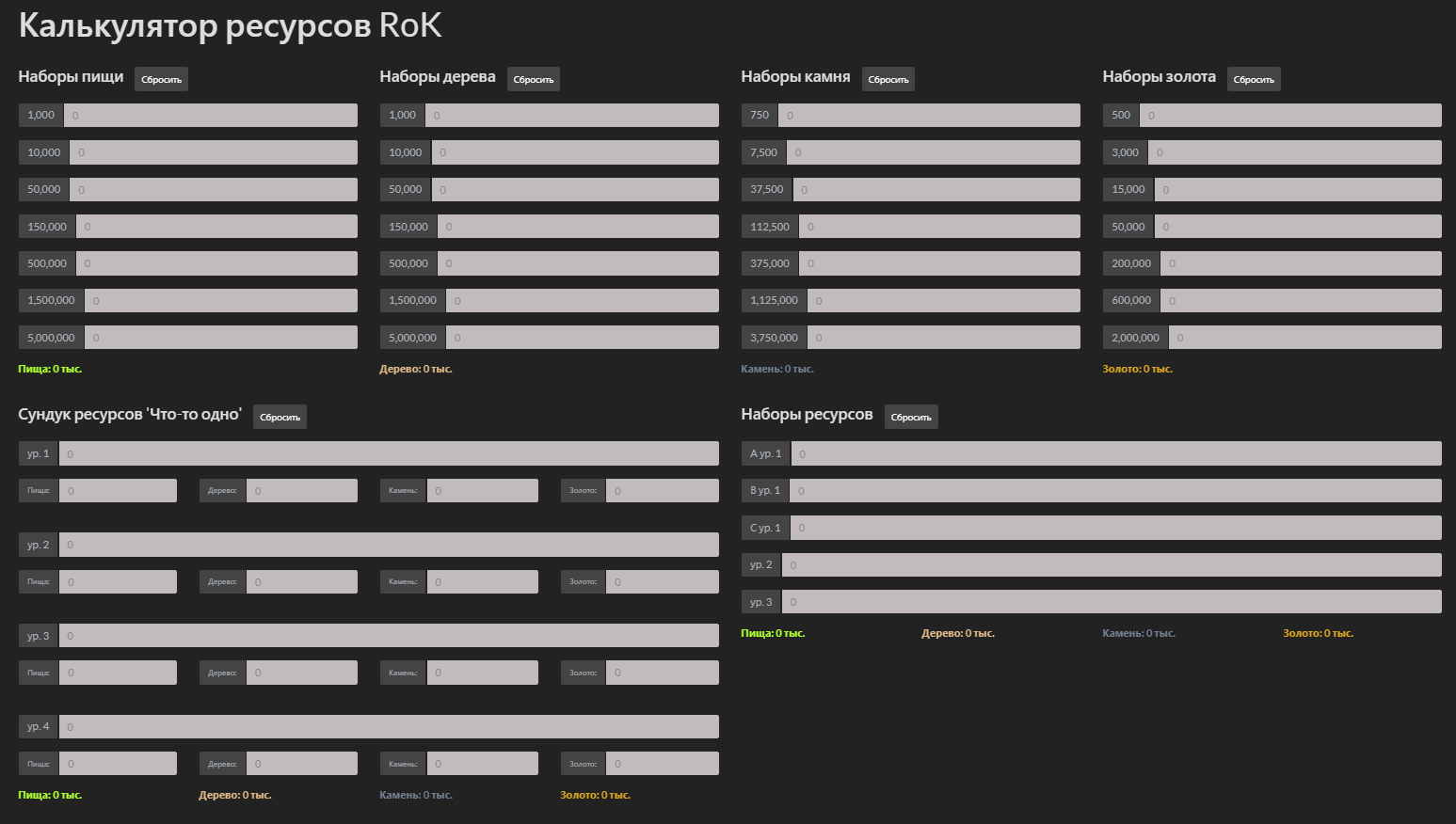The width and height of the screenshot is (1456, 824).
Task: Focus the 200,000 gold pack input
Action: tap(1301, 263)
